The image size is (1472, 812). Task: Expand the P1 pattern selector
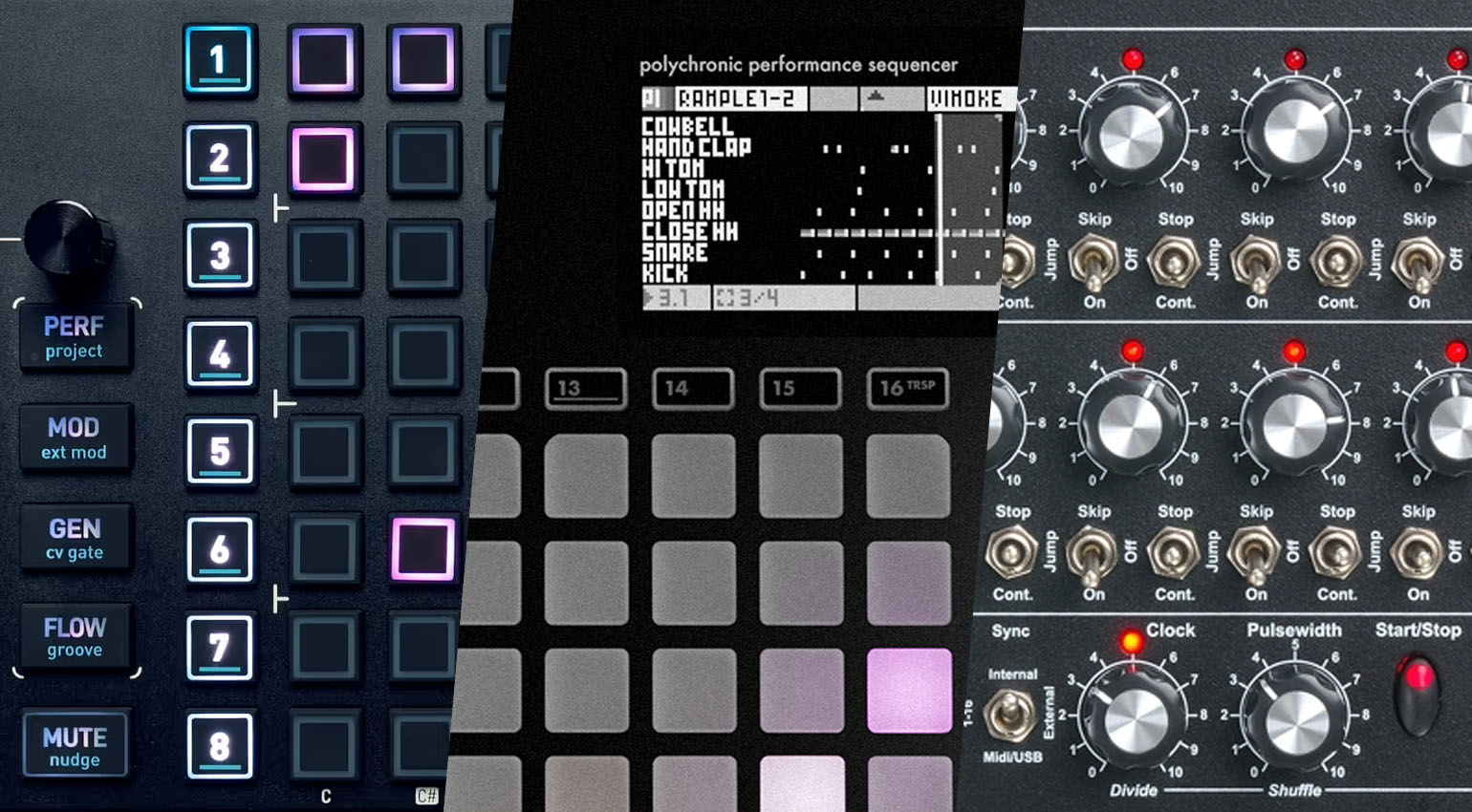[x=656, y=98]
